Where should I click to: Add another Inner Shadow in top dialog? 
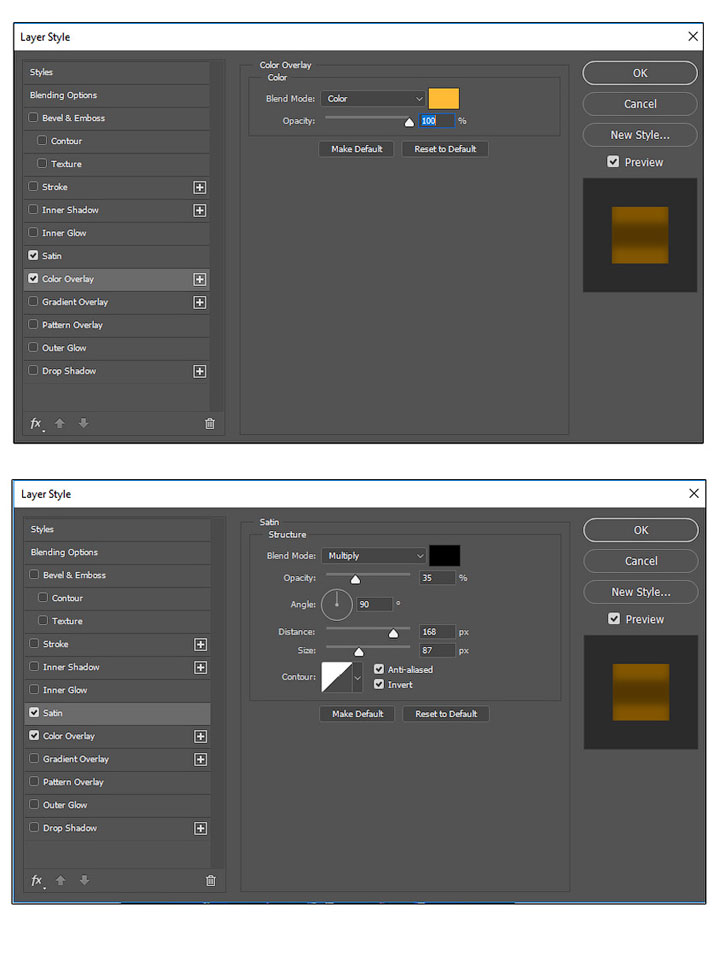coord(200,210)
